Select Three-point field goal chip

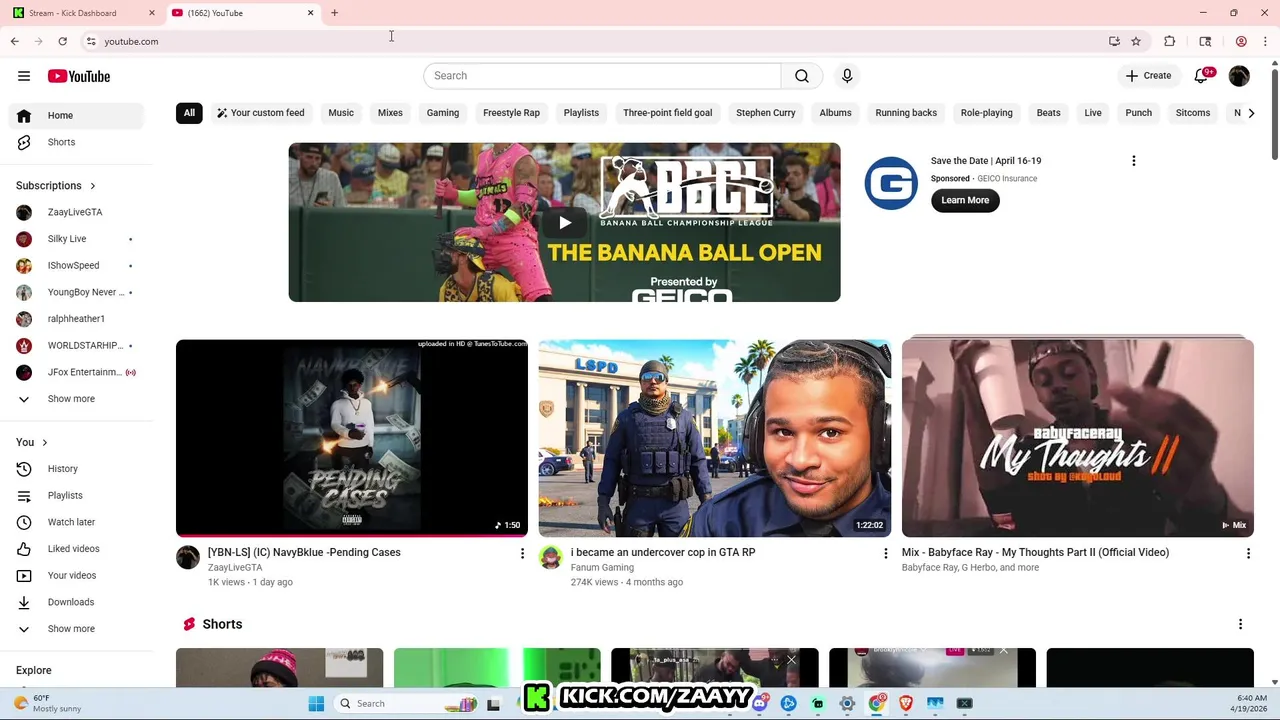667,113
